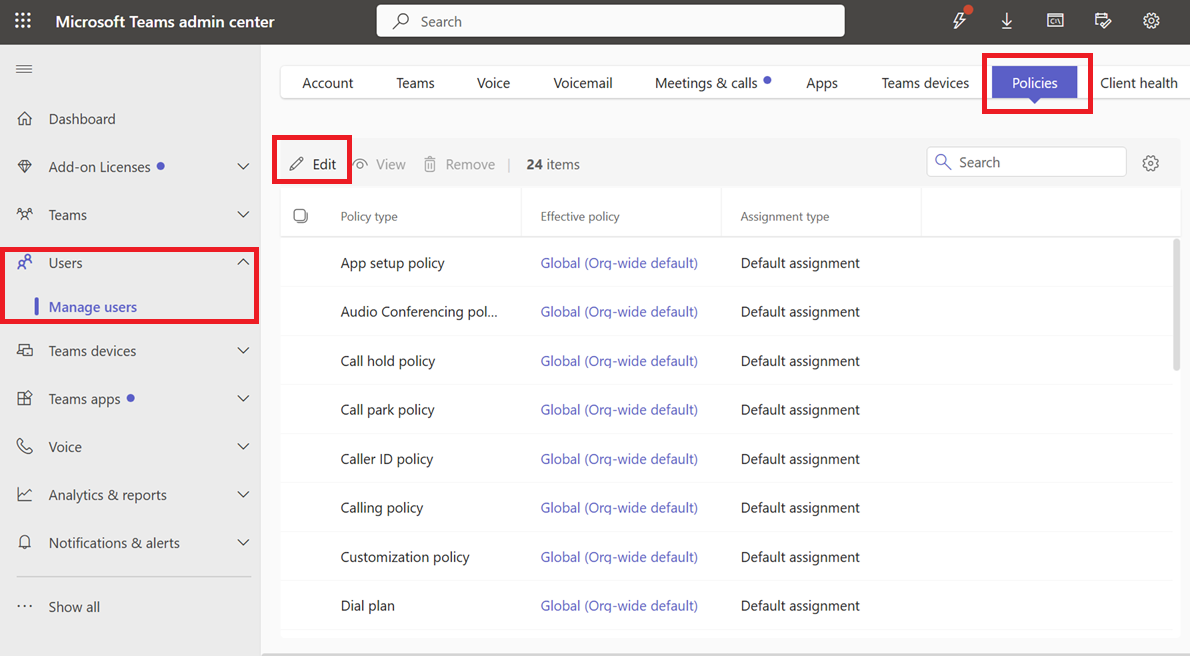
Task: Click the magnifier icon in header search
Action: click(x=401, y=21)
